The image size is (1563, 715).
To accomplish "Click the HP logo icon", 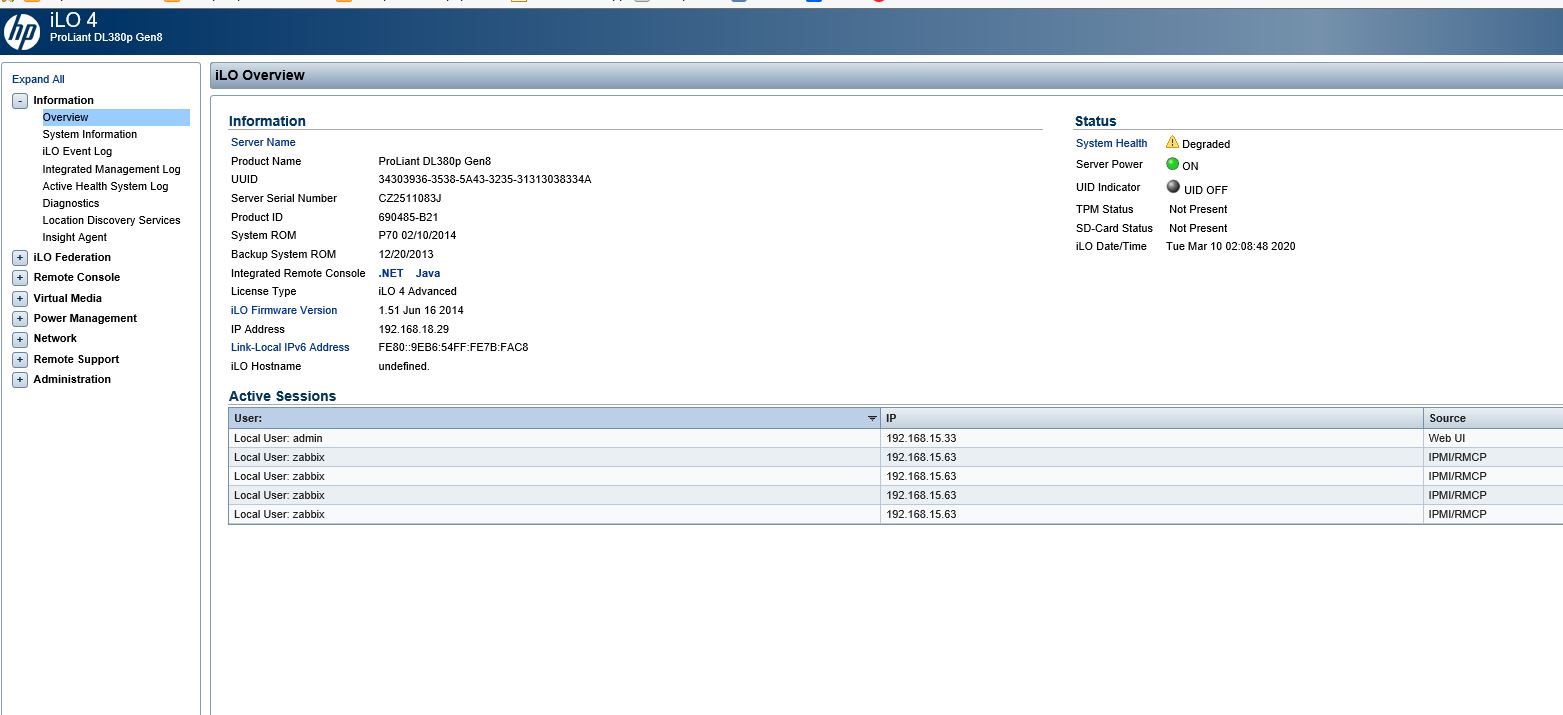I will point(22,32).
